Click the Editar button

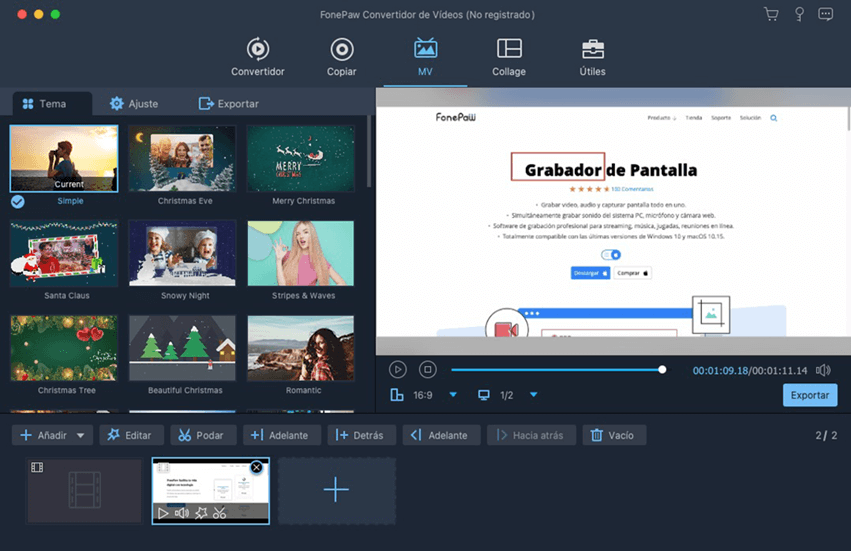131,435
